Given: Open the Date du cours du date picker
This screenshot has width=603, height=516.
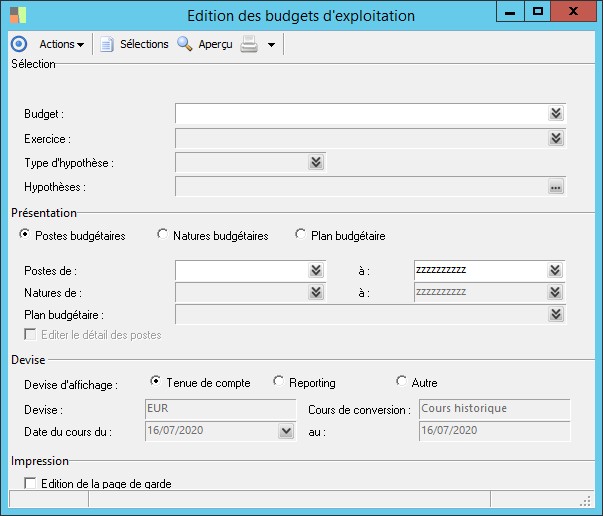Looking at the screenshot, I should (x=286, y=431).
